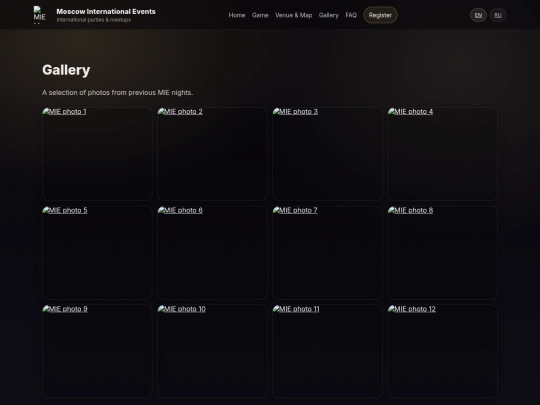The width and height of the screenshot is (540, 405).
Task: Open MIE photo 9 thumbnail
Action: pos(97,351)
